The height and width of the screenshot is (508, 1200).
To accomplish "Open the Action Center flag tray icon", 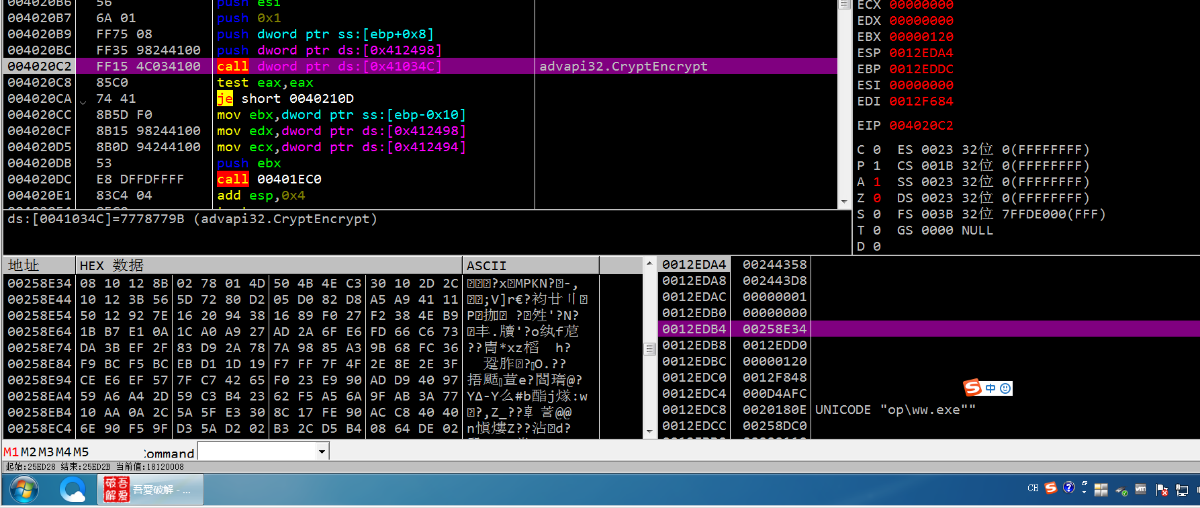I will [x=1162, y=490].
